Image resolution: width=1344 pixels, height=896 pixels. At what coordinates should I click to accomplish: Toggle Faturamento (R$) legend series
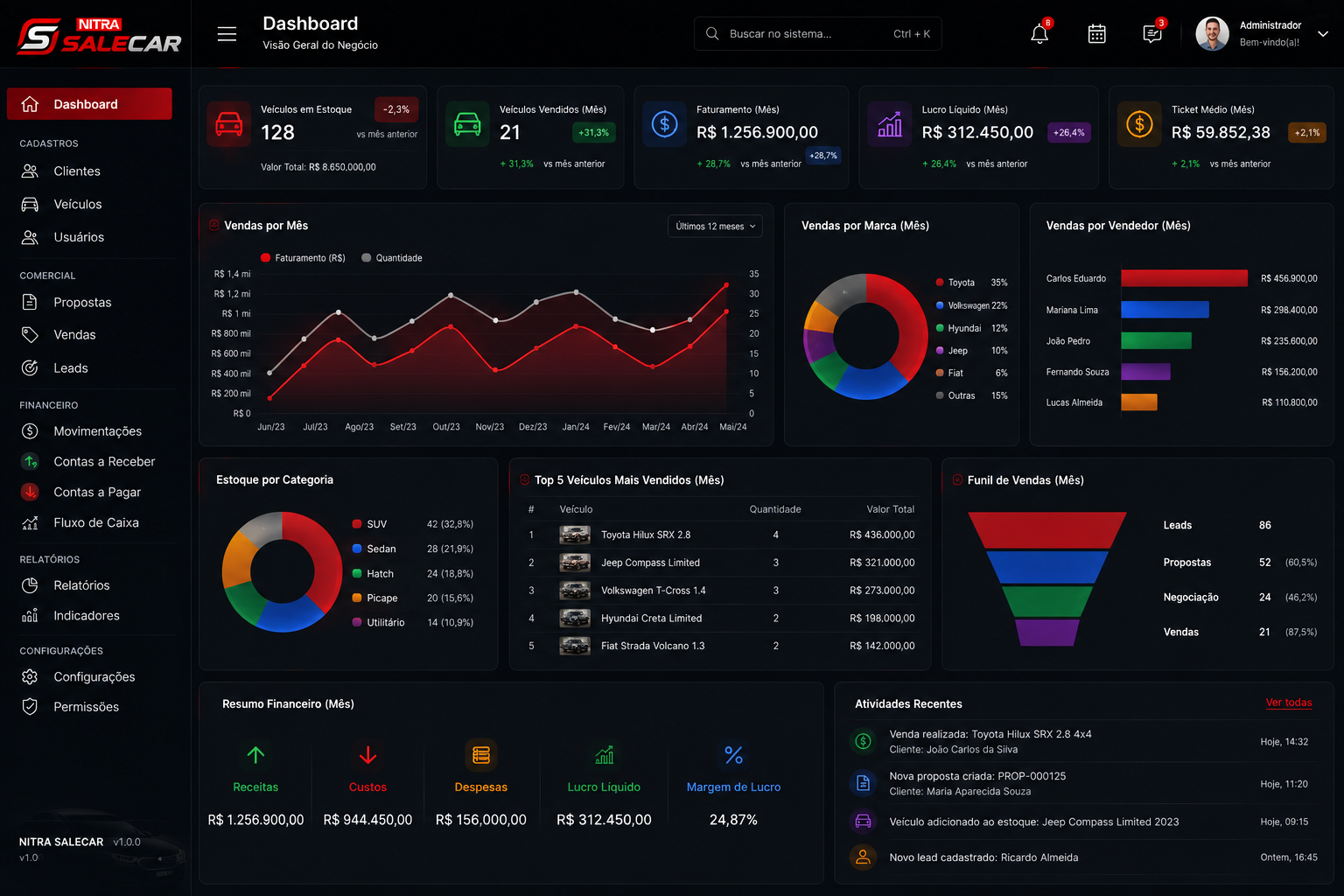[x=303, y=258]
